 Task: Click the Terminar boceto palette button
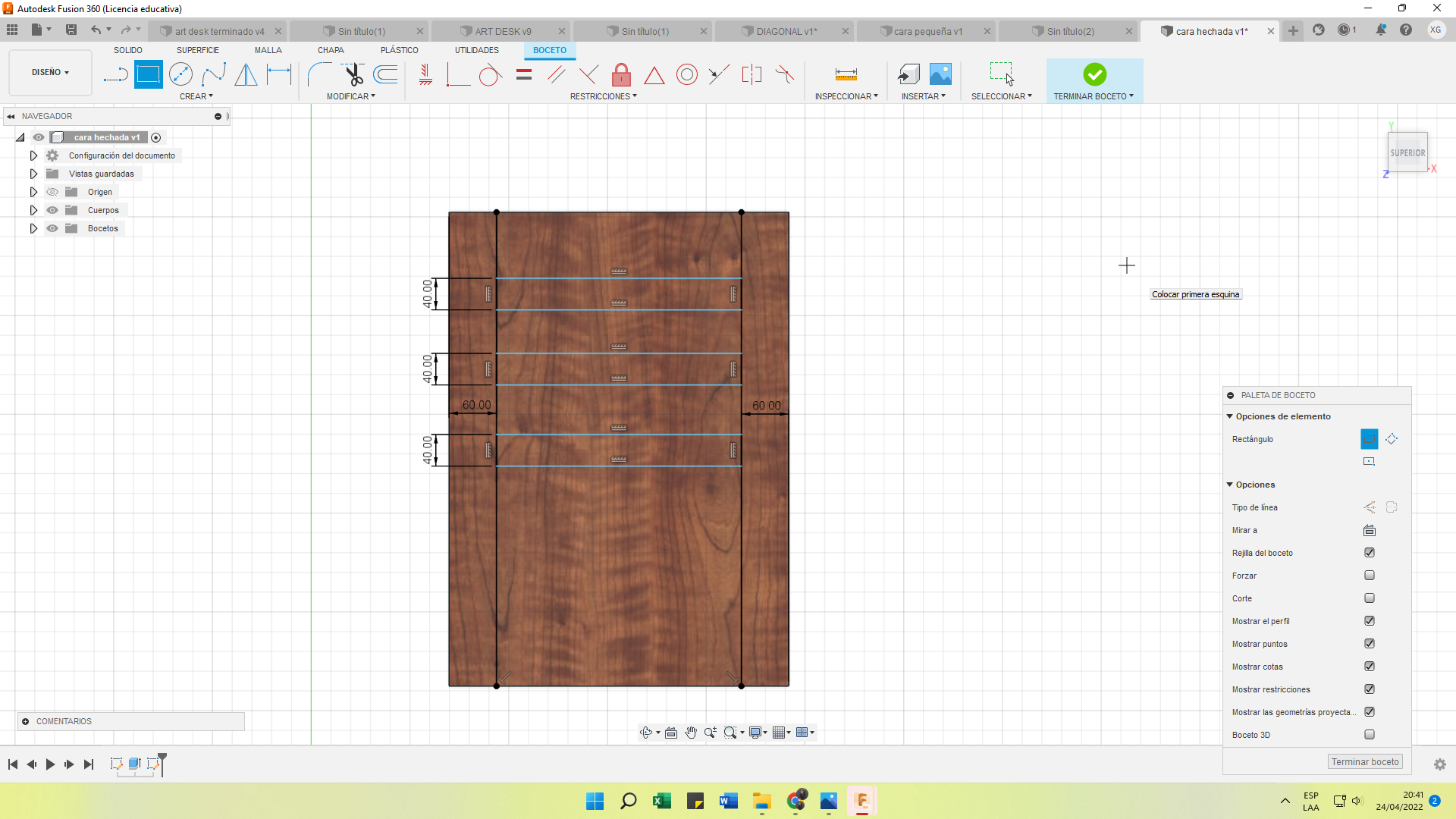pos(1364,762)
